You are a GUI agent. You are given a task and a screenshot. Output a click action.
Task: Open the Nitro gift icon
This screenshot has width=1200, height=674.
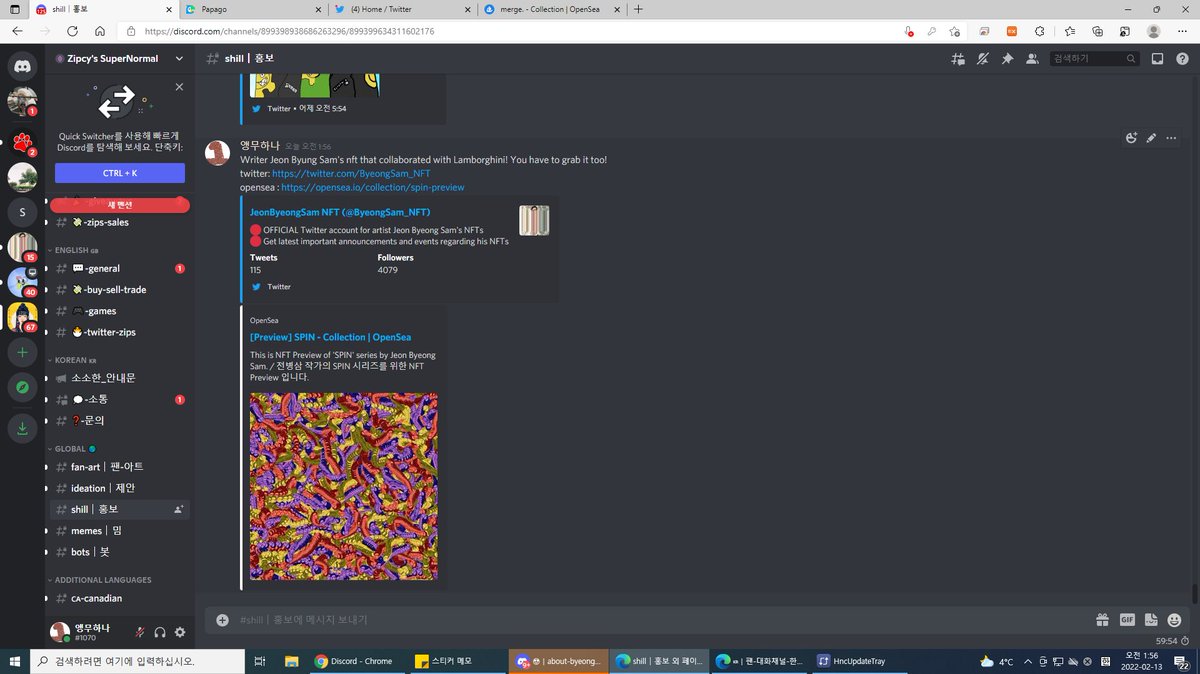coord(1102,620)
